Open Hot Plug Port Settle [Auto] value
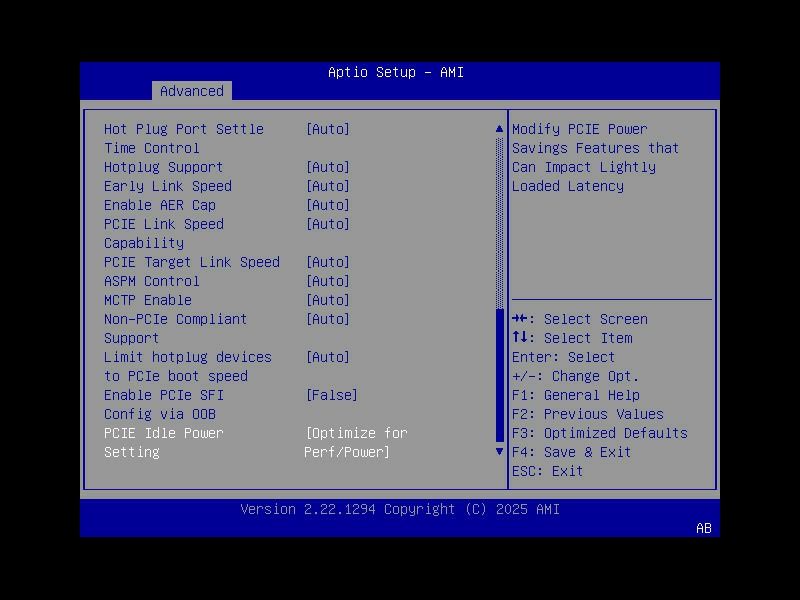The image size is (800, 600). [328, 129]
